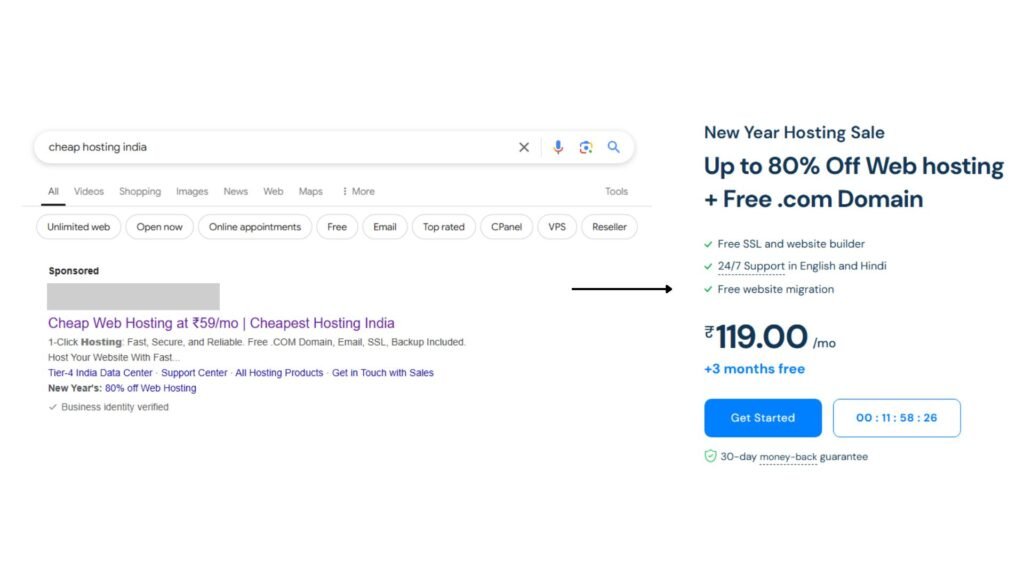Open the Tools options
The image size is (1024, 576).
pyautogui.click(x=616, y=191)
